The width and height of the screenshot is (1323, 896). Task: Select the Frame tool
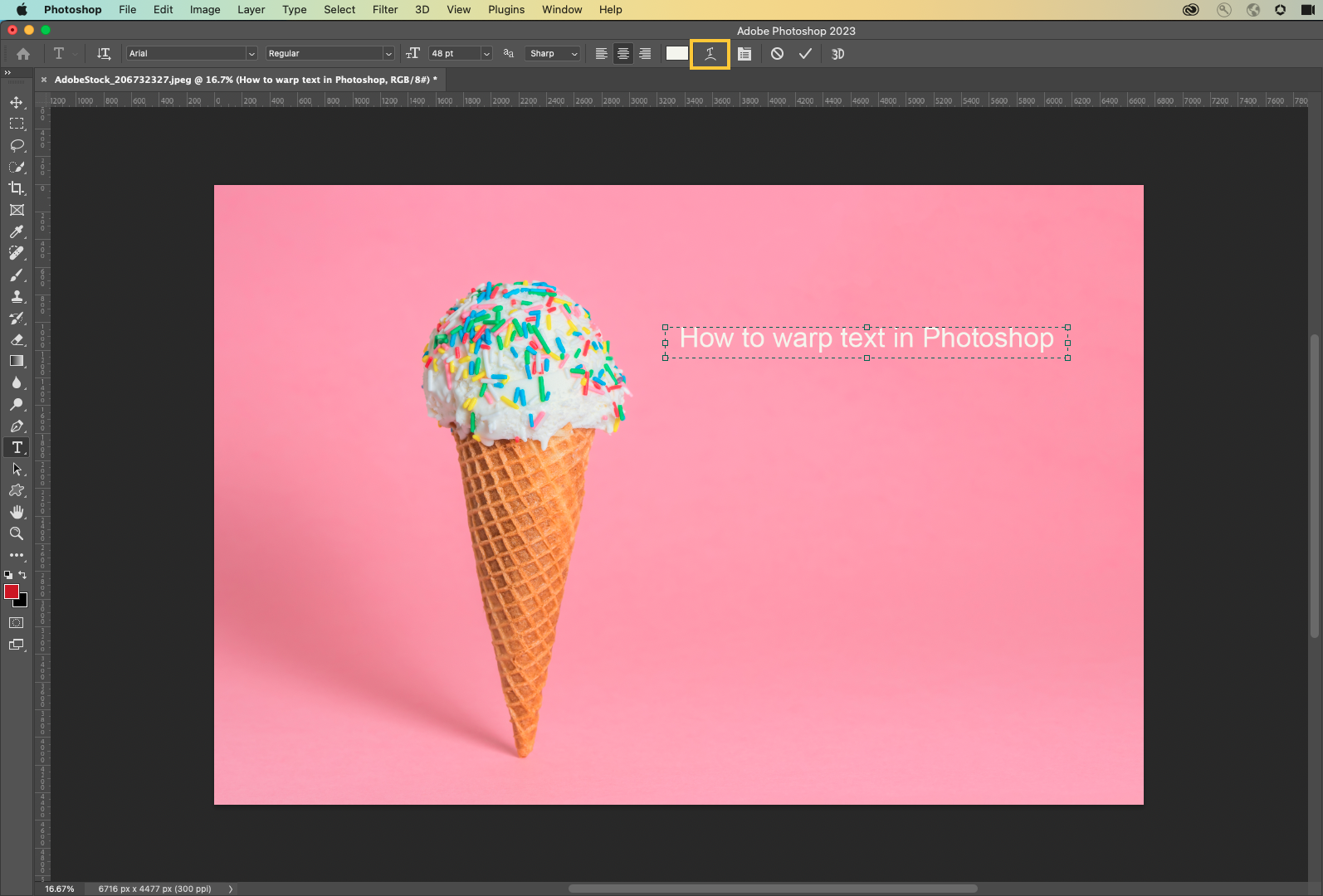point(17,210)
